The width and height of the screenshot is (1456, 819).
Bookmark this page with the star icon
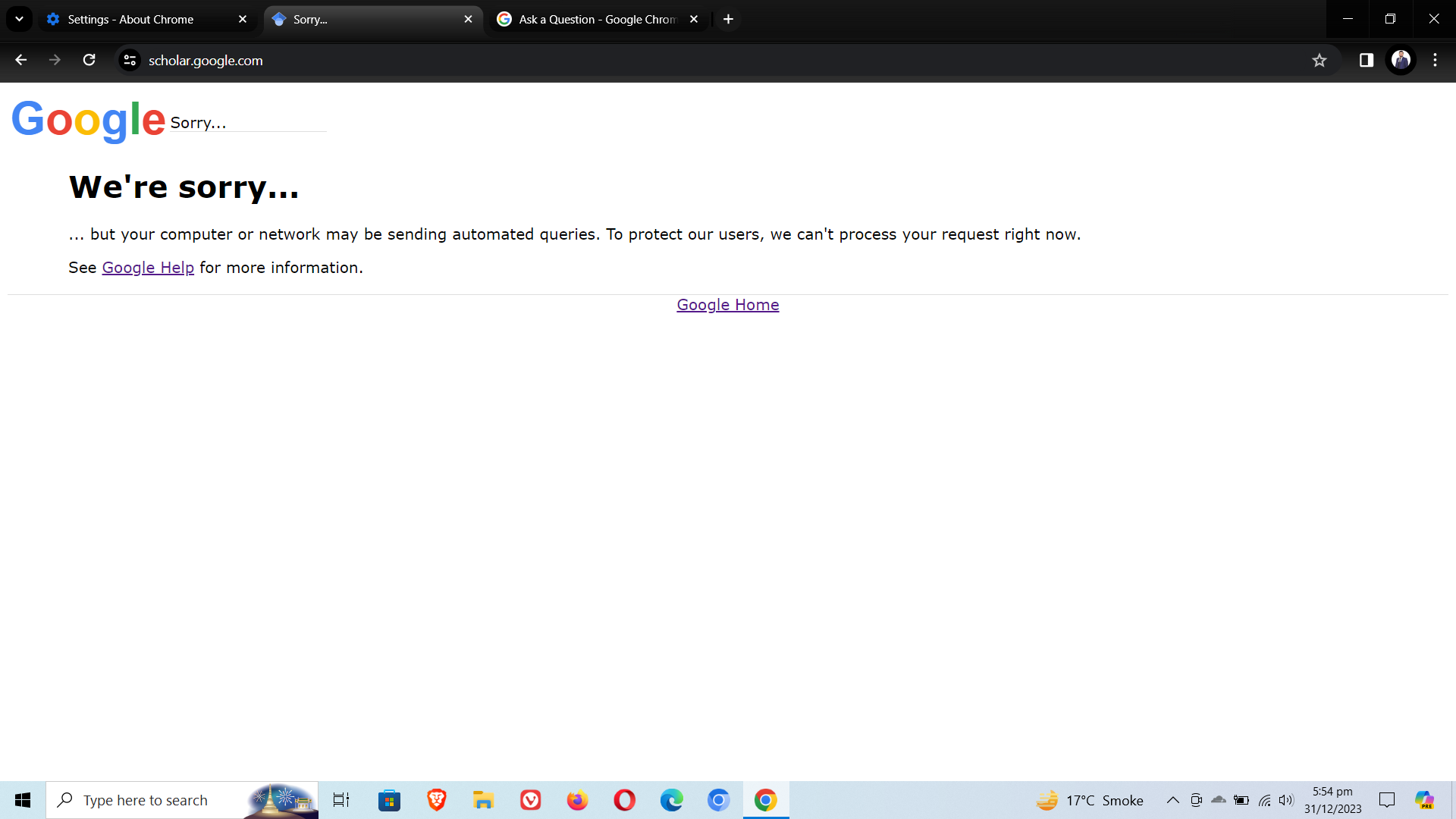[1319, 60]
